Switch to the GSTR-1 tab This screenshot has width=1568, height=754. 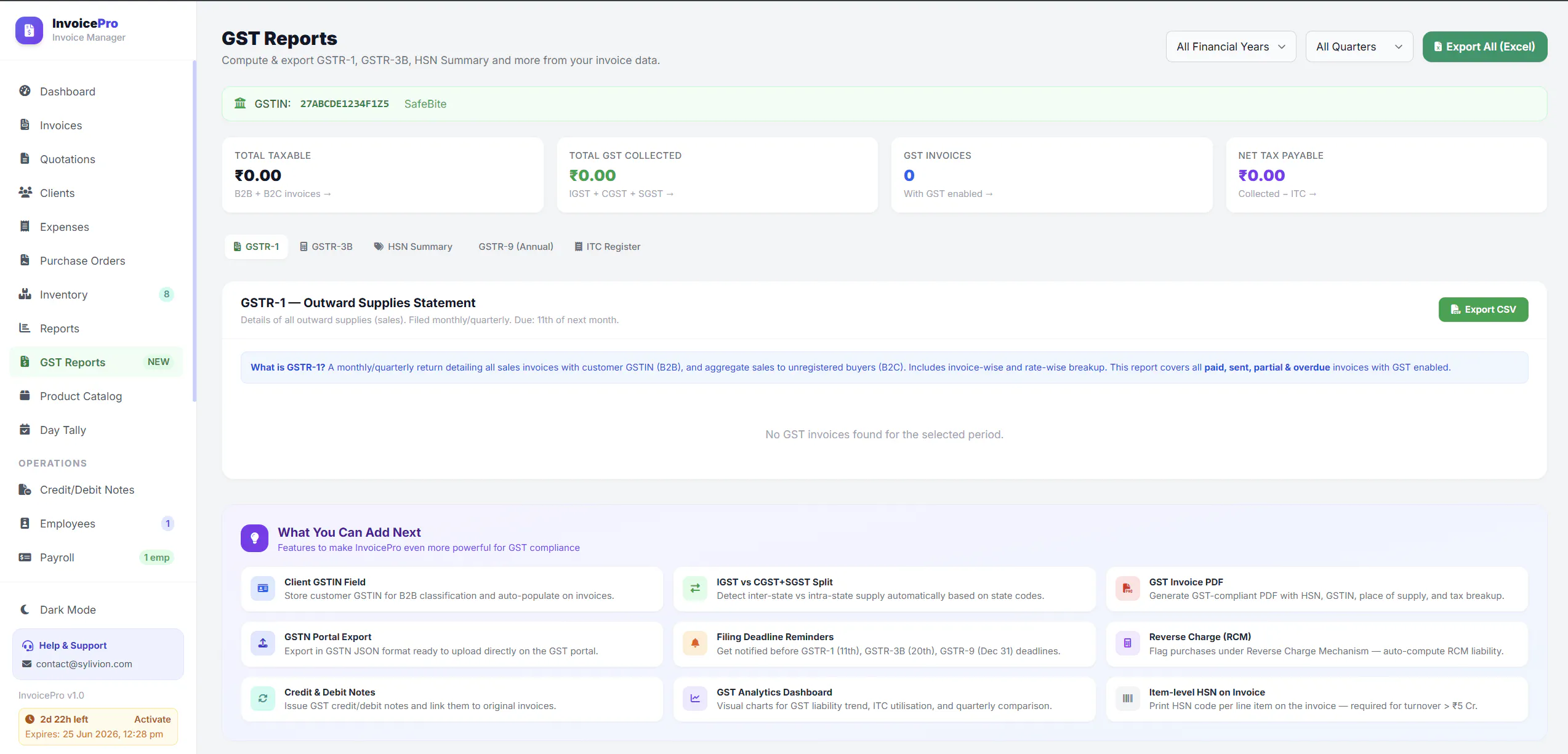(256, 247)
